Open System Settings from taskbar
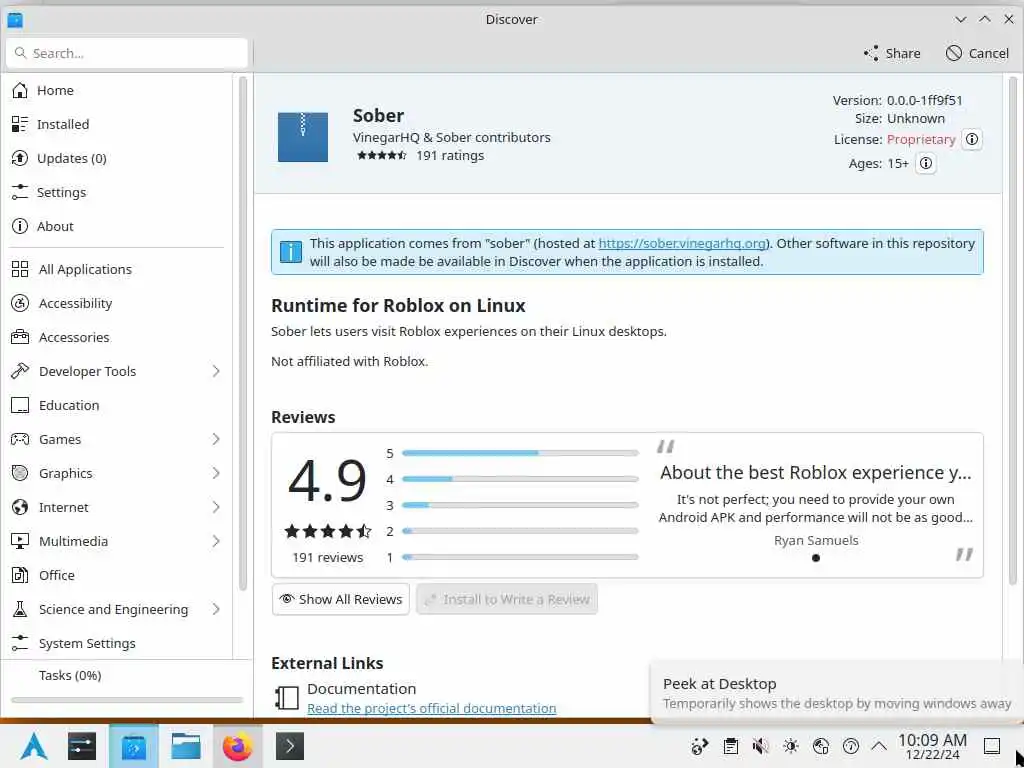1024x768 pixels. pos(82,746)
